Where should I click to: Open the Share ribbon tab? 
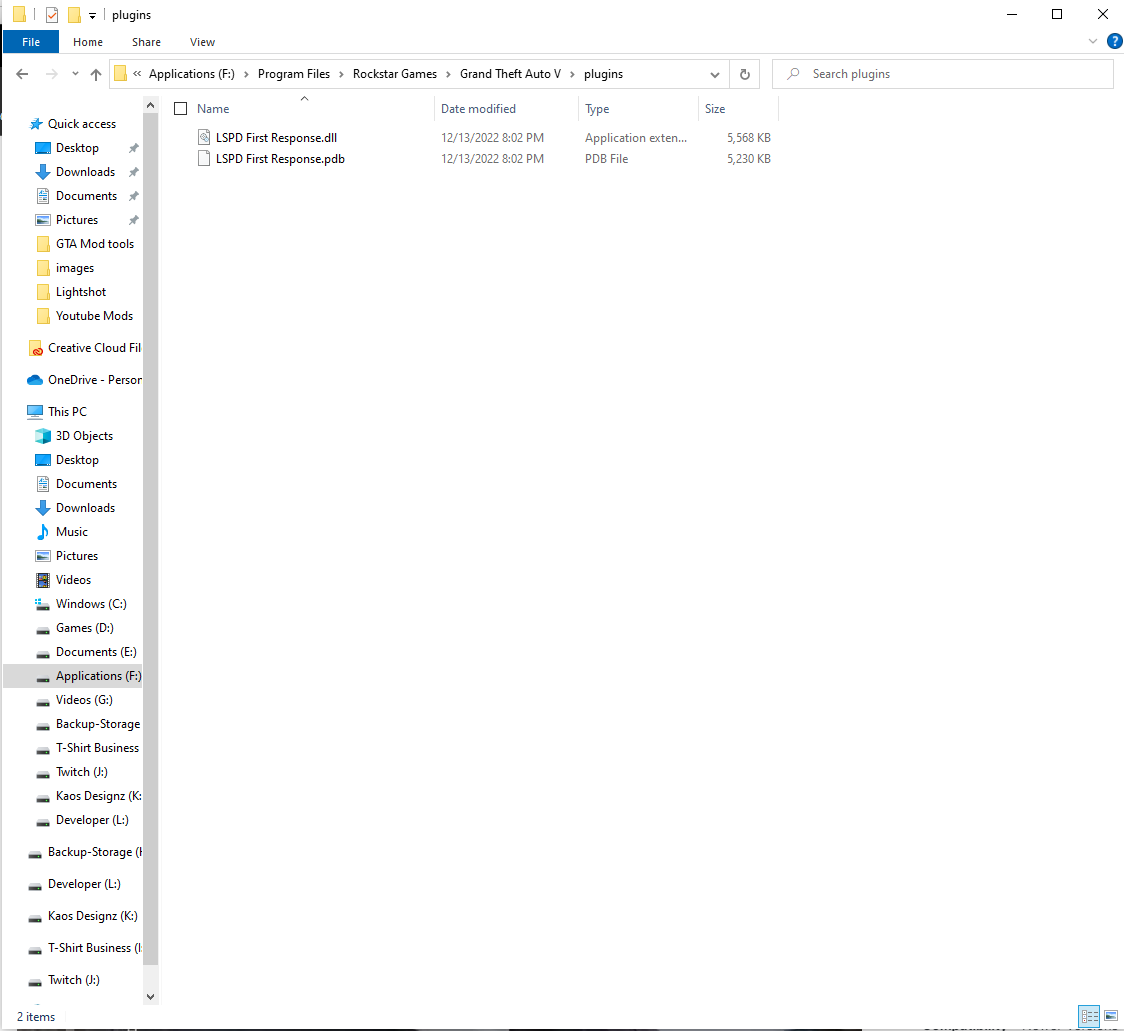[146, 42]
